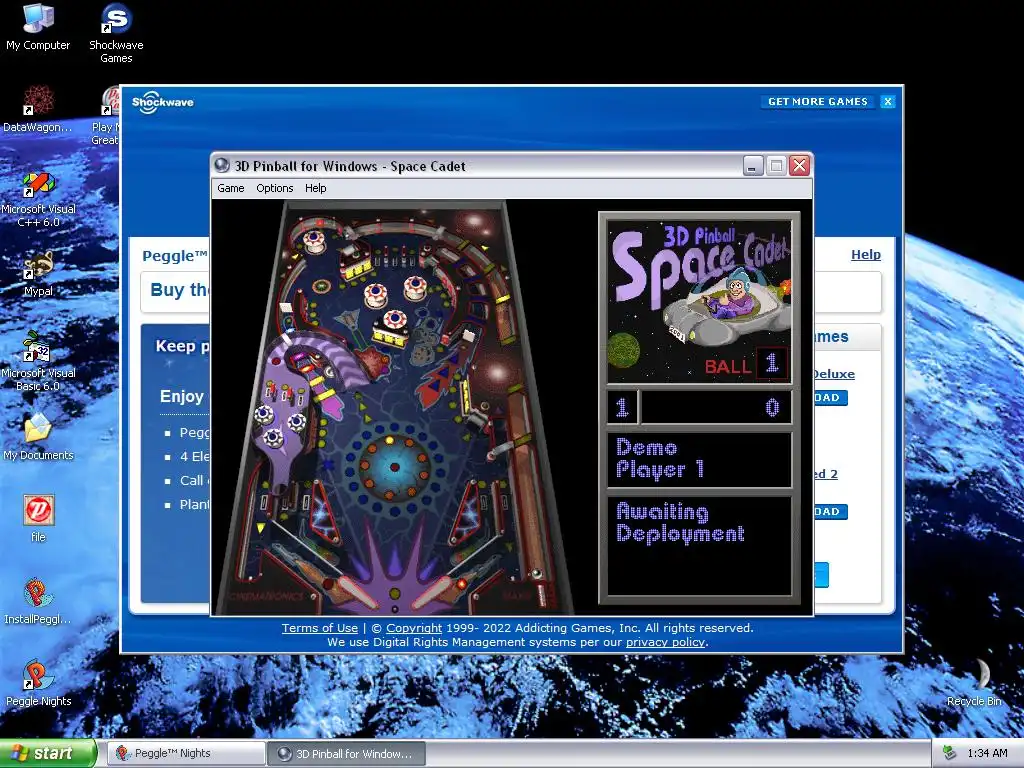Select the DataWagon desktop shortcut
The width and height of the screenshot is (1024, 768).
[x=38, y=108]
